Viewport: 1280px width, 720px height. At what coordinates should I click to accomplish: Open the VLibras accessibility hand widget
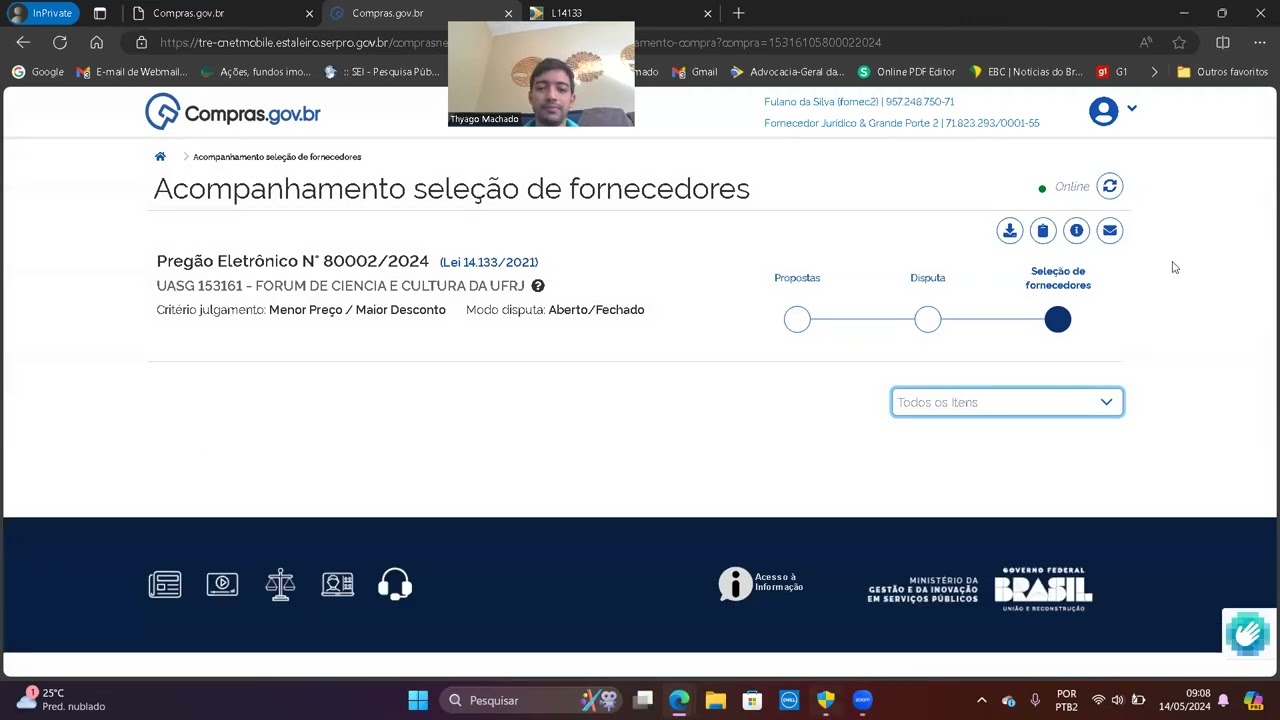pyautogui.click(x=1248, y=633)
